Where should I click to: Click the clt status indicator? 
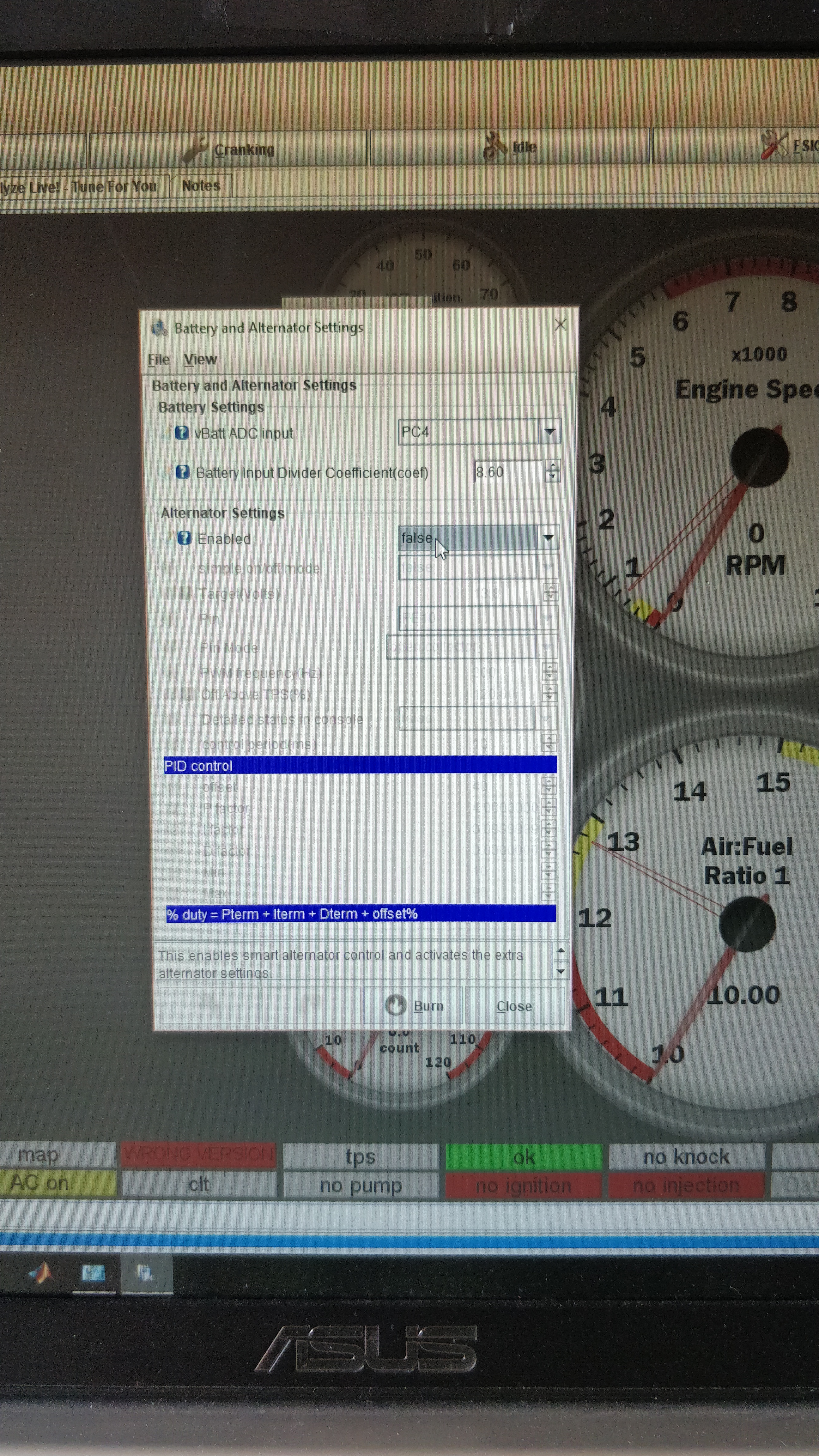(x=199, y=1184)
